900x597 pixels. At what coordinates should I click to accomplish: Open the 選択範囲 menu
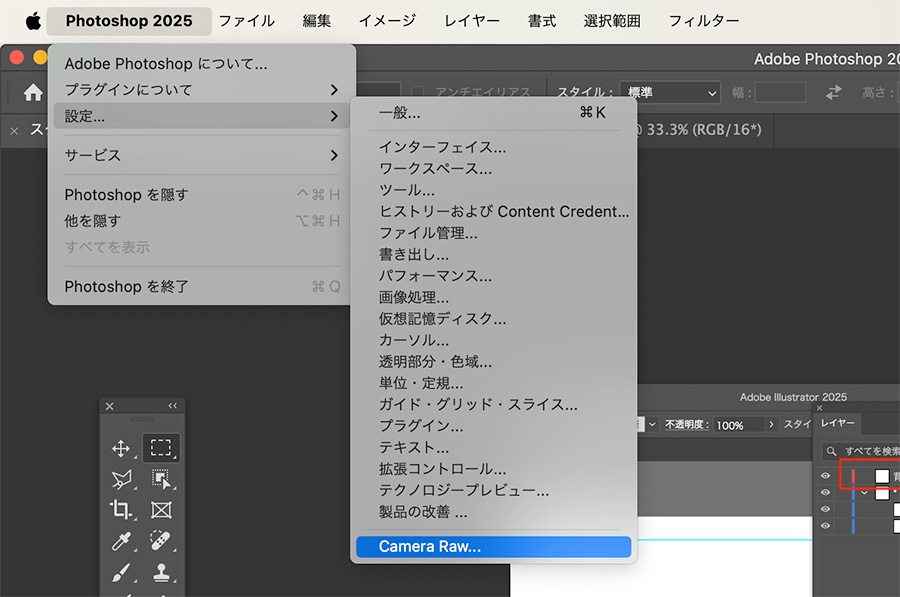[x=612, y=21]
